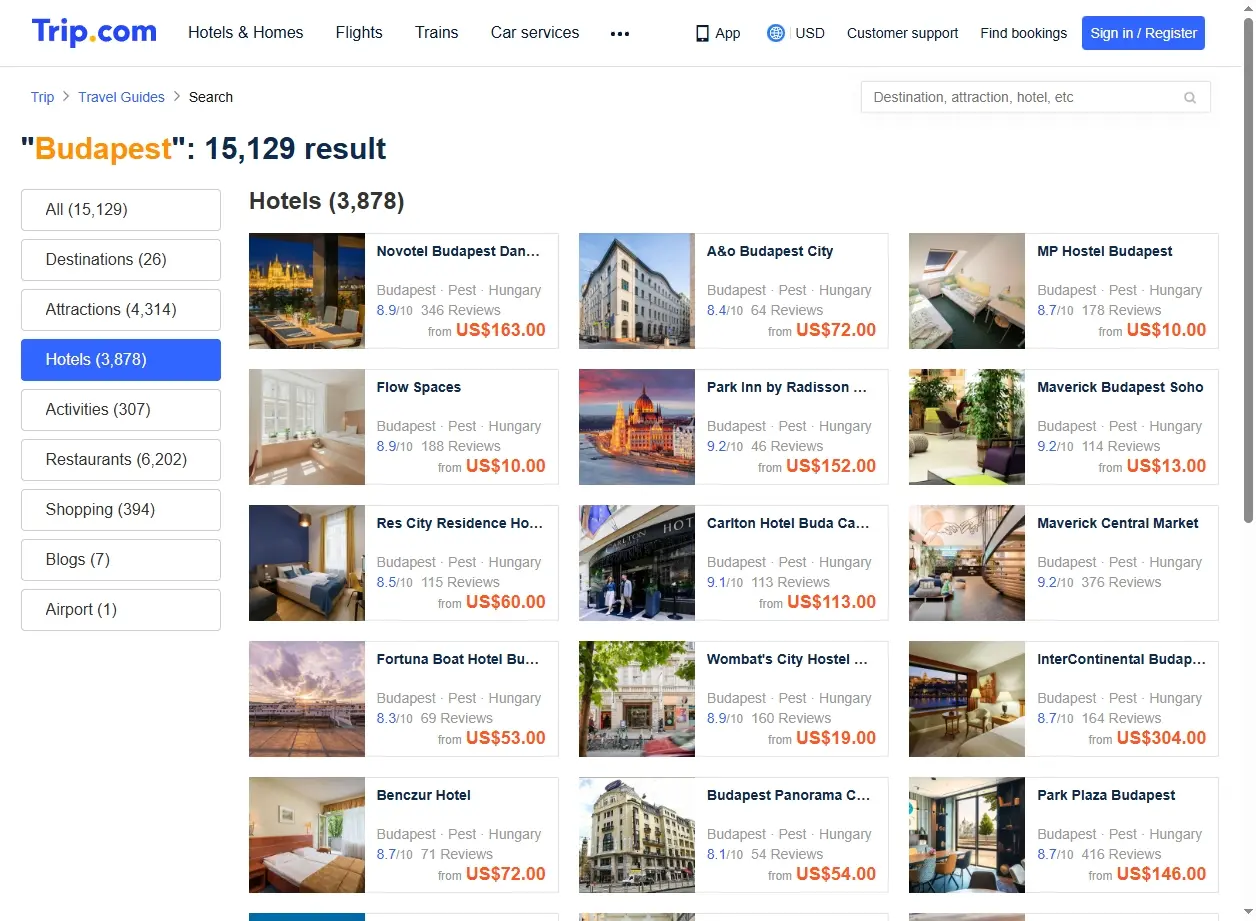Click 416 Reviews on Park Plaza

click(x=1121, y=854)
